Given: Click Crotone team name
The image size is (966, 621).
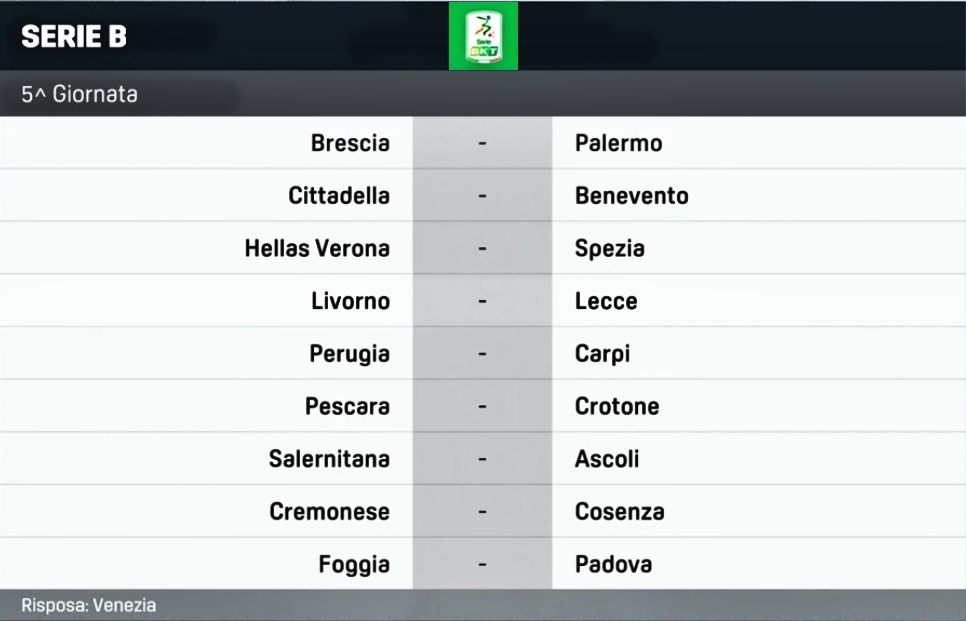Looking at the screenshot, I should [617, 407].
